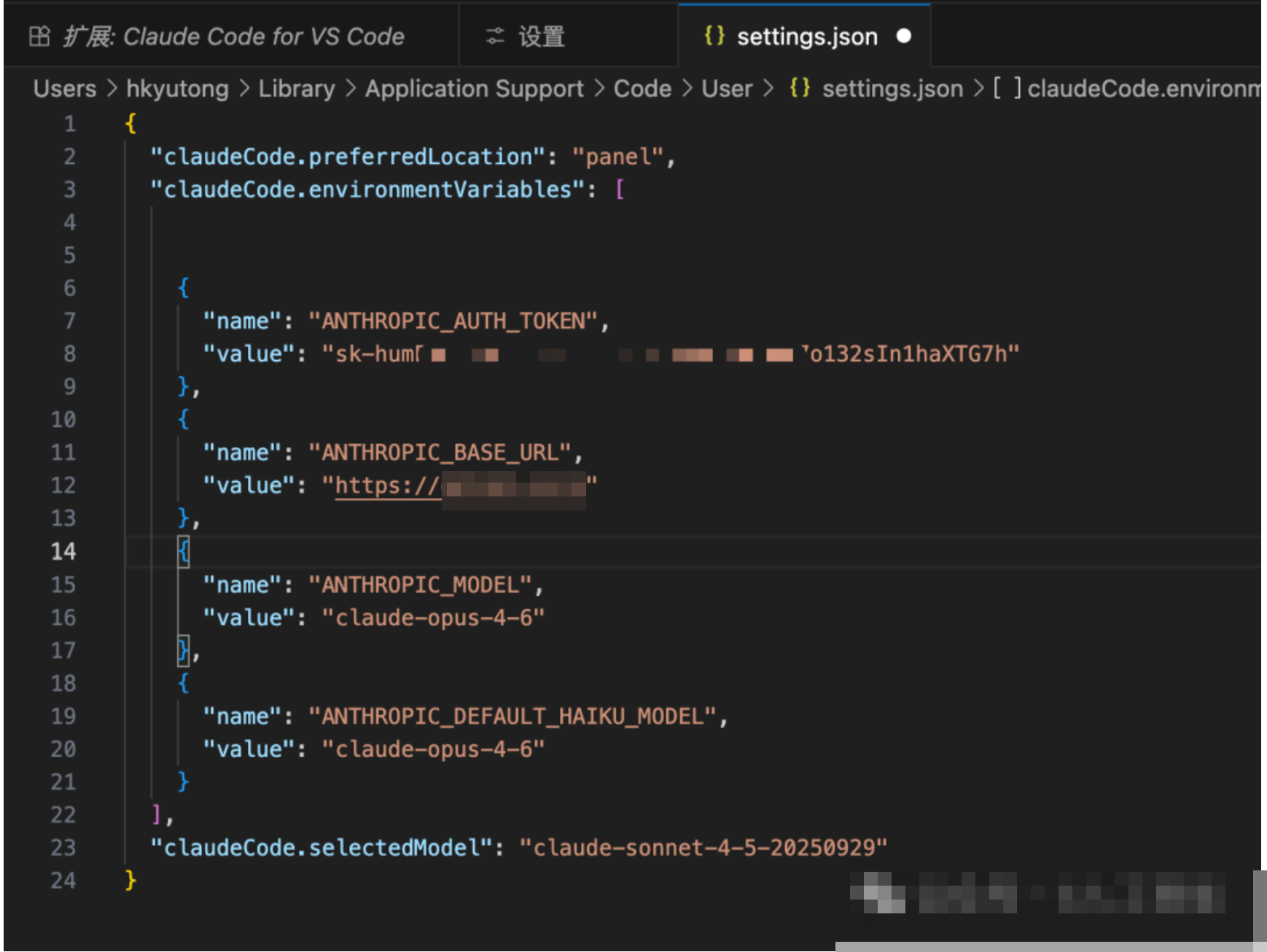1267x952 pixels.
Task: Click the braces icon on the settings.json tab
Action: [x=714, y=35]
